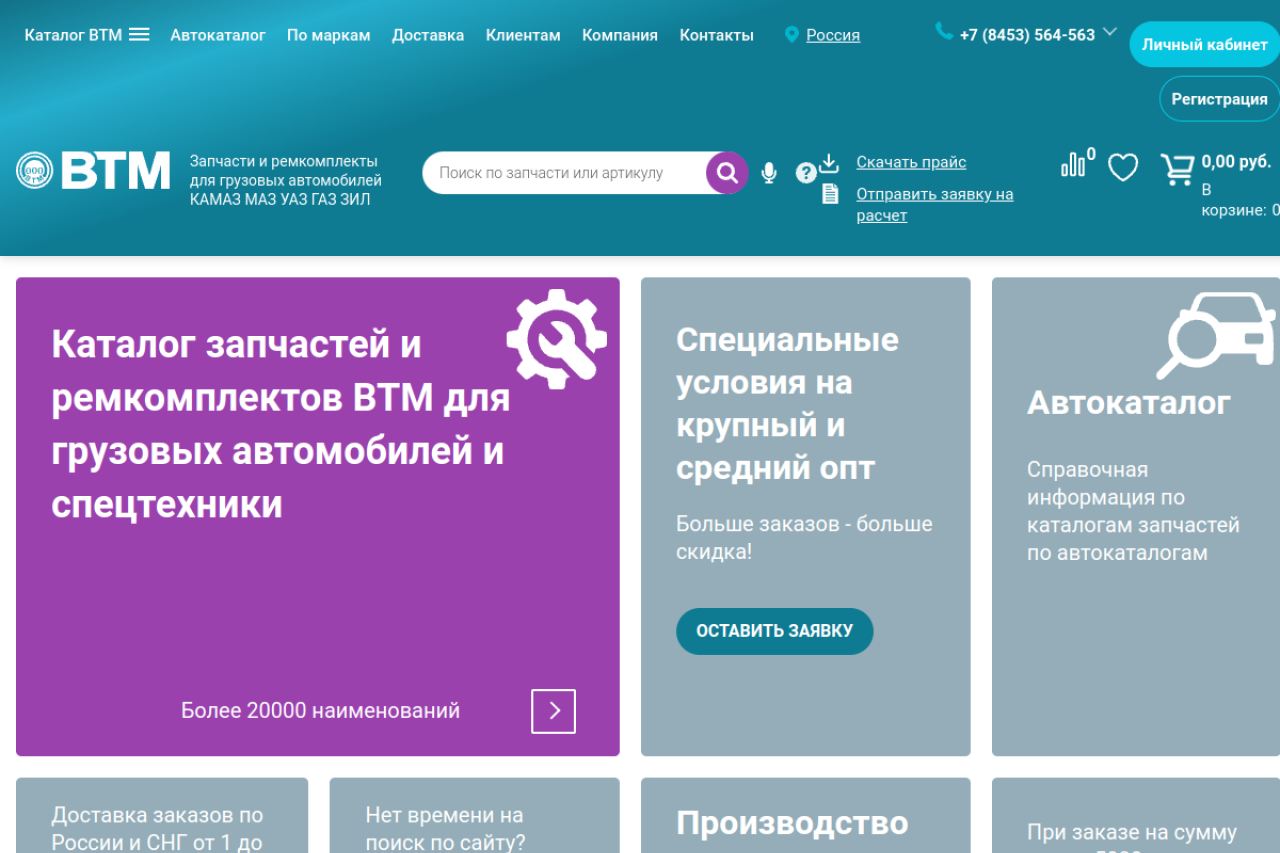The width and height of the screenshot is (1280, 853).
Task: Activate the voice search microphone icon
Action: click(x=768, y=173)
